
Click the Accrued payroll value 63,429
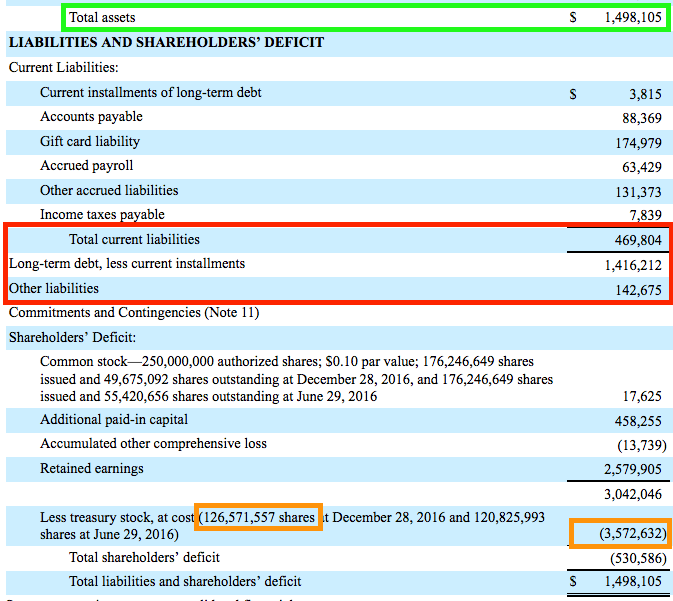(641, 167)
